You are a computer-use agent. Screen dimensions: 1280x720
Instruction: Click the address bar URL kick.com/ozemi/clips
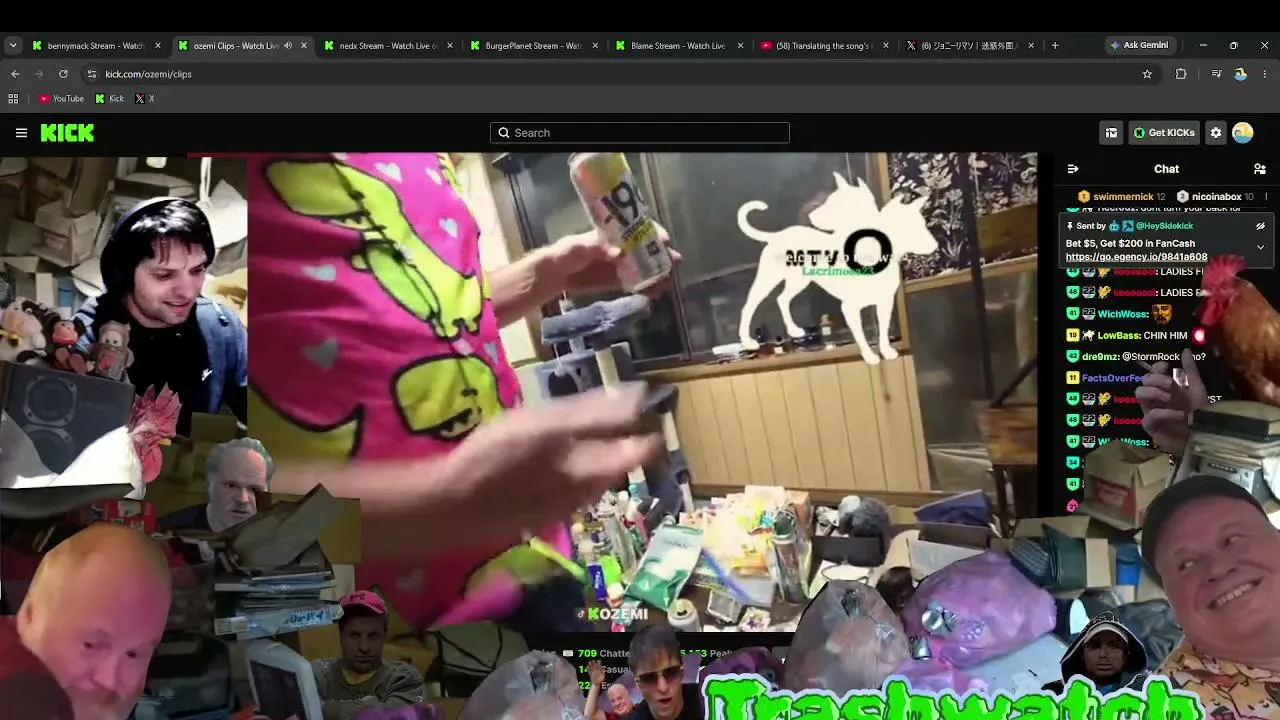point(148,74)
